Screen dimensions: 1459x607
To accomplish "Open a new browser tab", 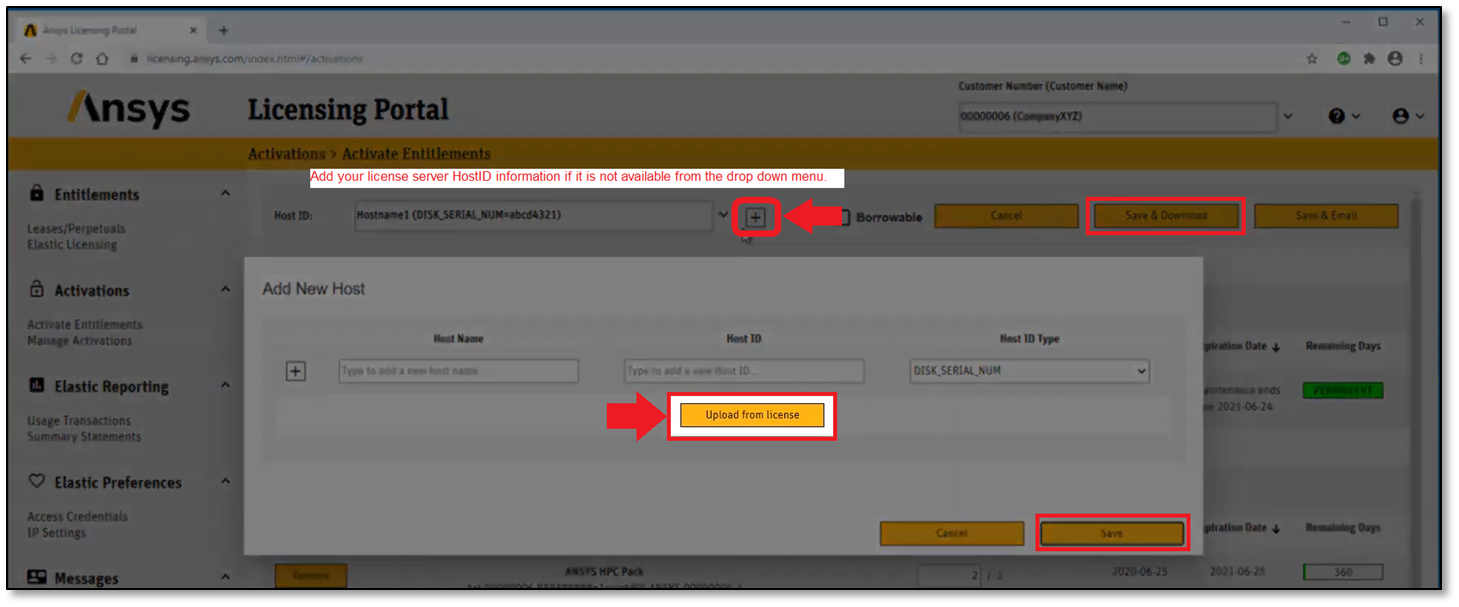I will [224, 30].
